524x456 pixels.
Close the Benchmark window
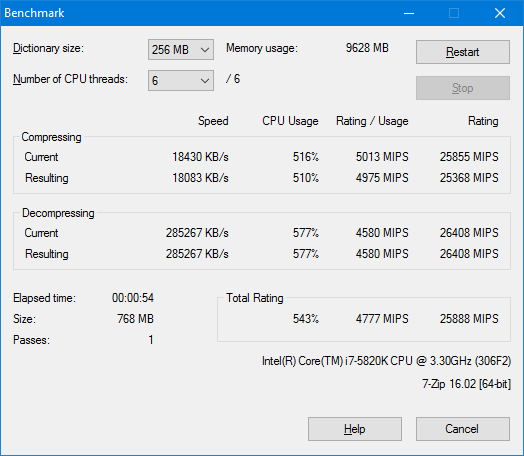(500, 13)
